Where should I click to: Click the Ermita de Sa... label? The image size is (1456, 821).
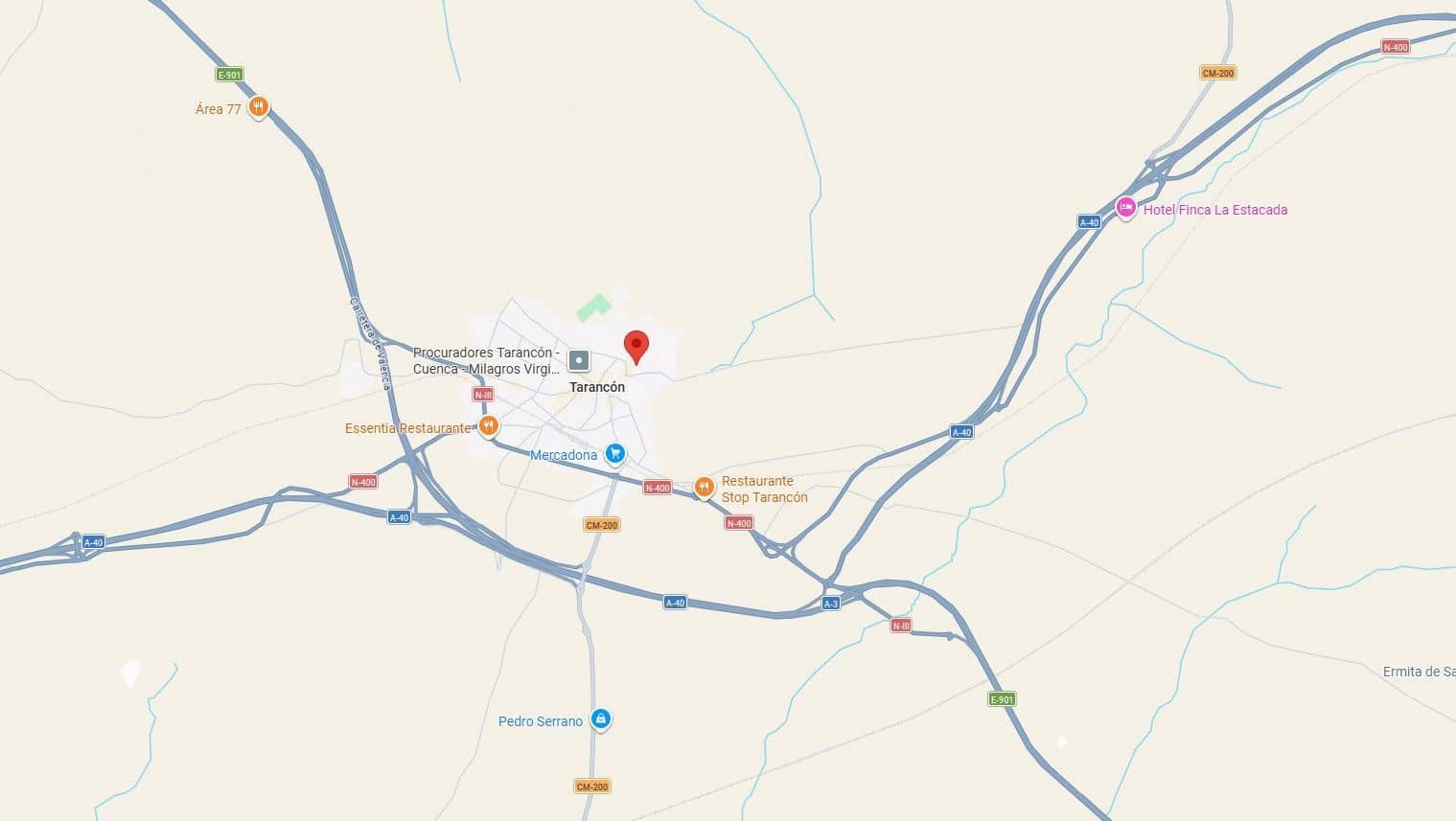point(1419,672)
